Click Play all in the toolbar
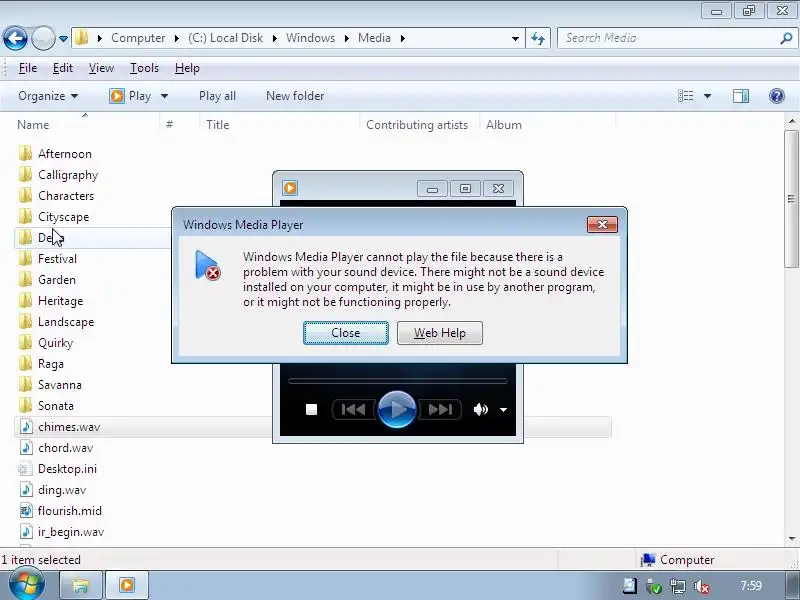The width and height of the screenshot is (800, 600). click(x=217, y=96)
